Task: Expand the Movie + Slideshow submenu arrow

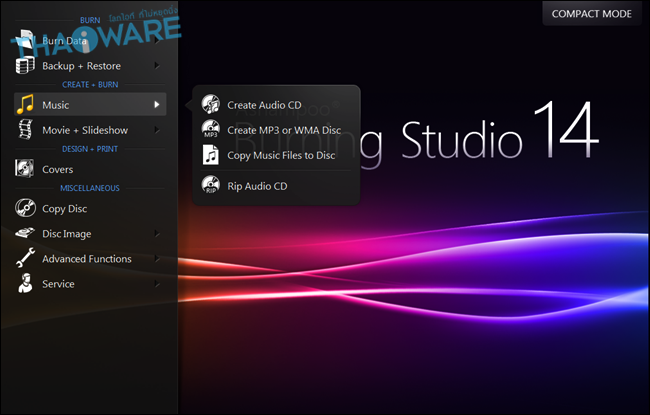Action: (x=157, y=130)
